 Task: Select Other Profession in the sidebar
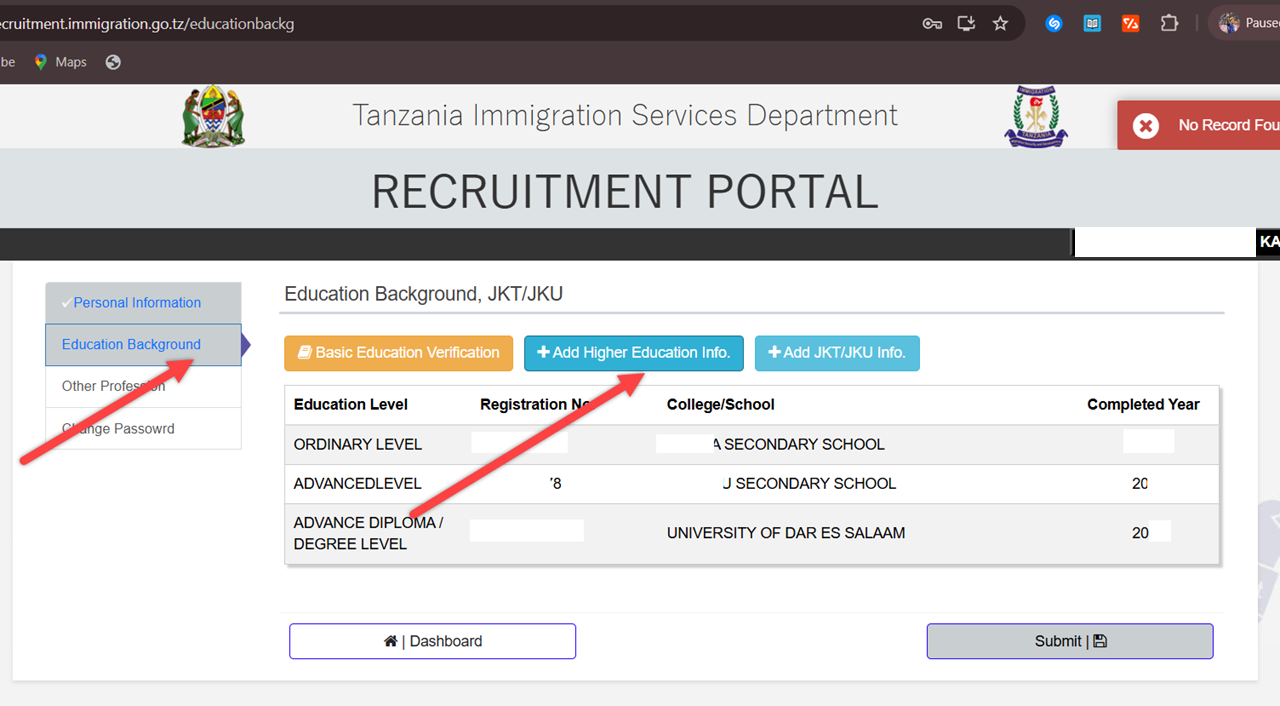click(113, 386)
